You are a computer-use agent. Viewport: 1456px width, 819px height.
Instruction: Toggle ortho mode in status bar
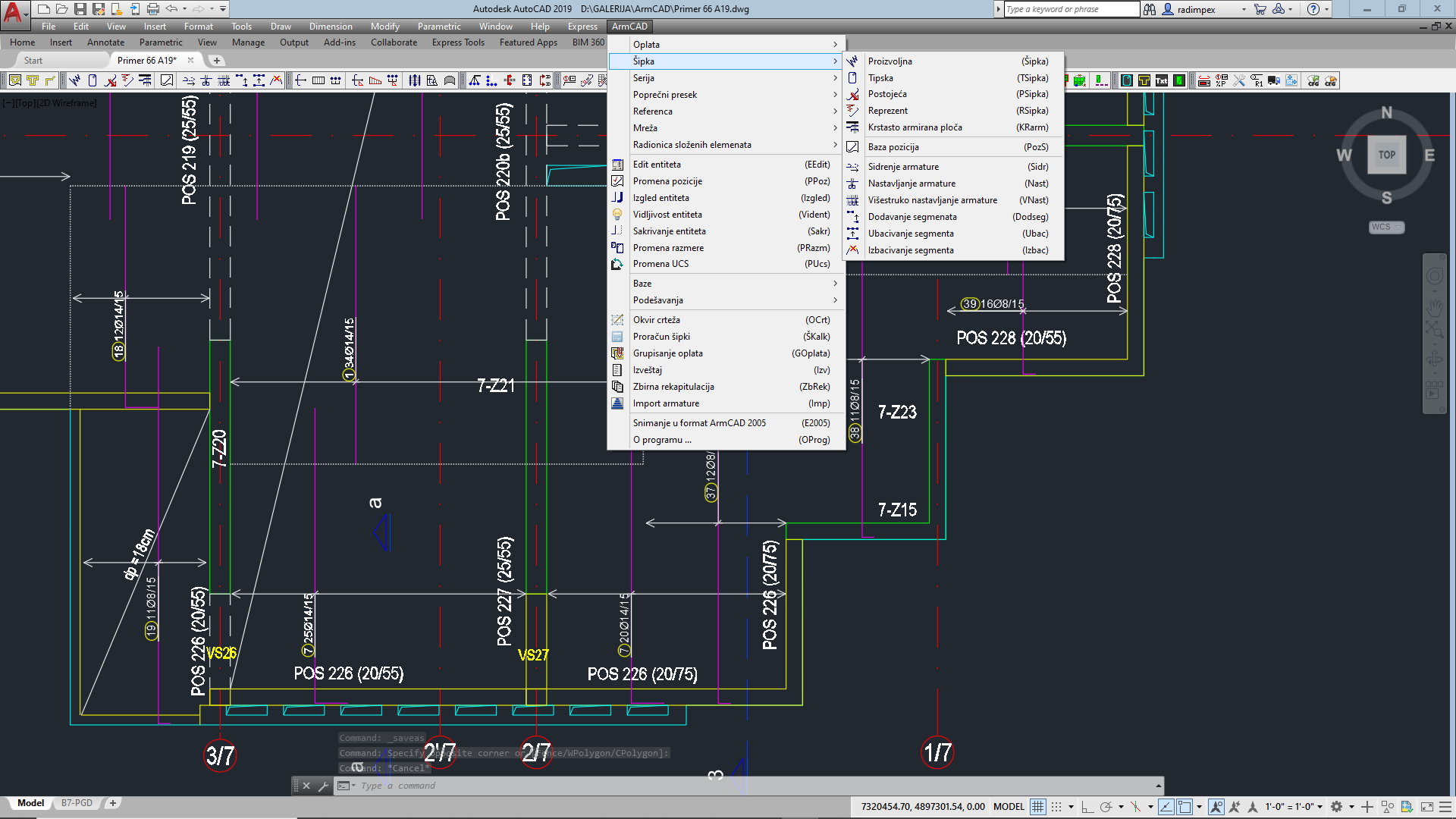1087,807
